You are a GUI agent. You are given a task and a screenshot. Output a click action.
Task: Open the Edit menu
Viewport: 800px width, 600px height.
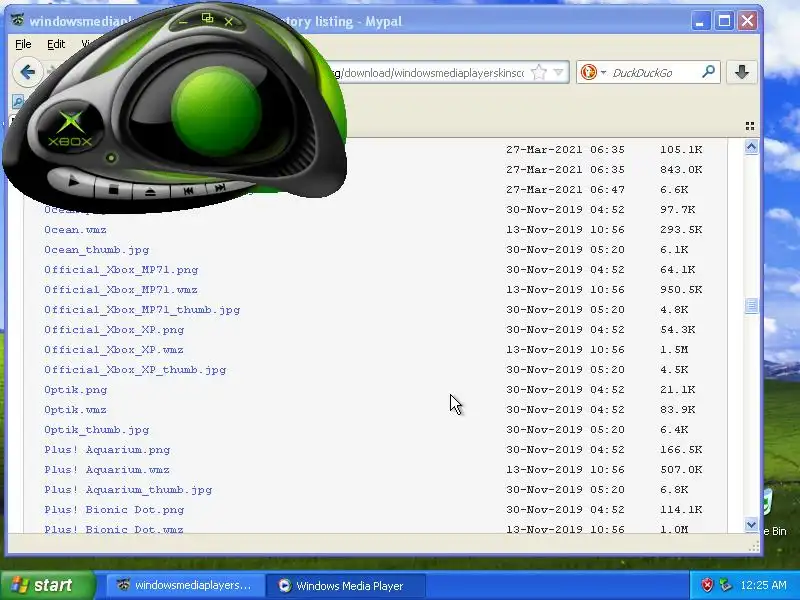[x=56, y=44]
